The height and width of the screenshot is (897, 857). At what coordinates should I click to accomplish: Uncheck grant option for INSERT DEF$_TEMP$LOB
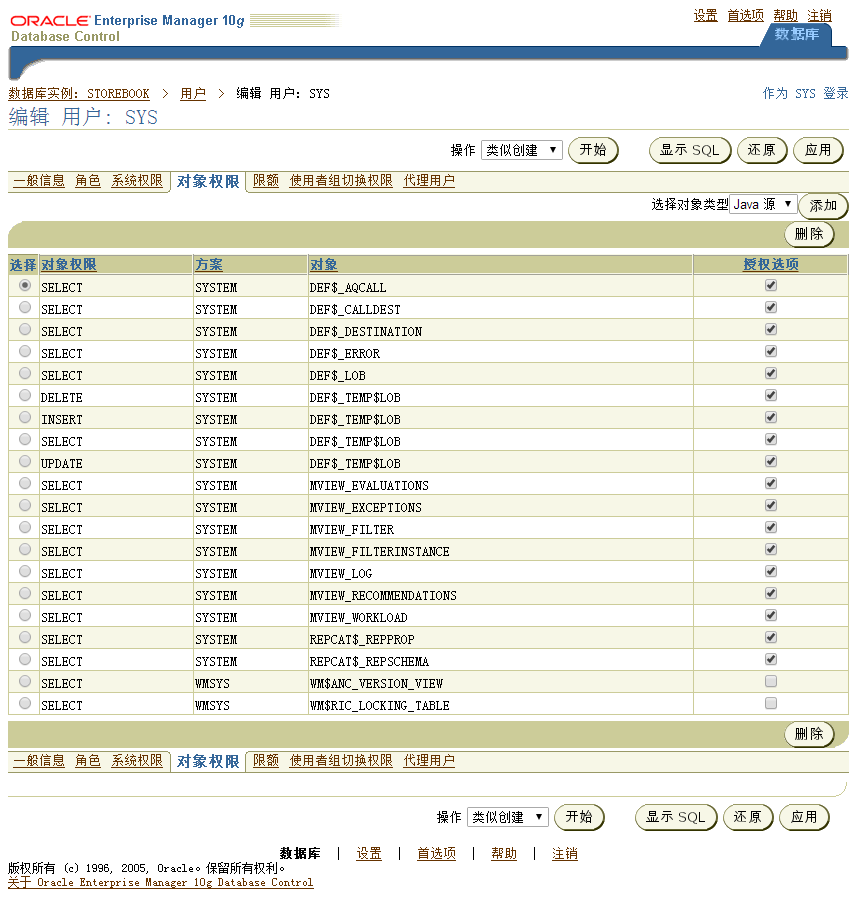click(771, 418)
